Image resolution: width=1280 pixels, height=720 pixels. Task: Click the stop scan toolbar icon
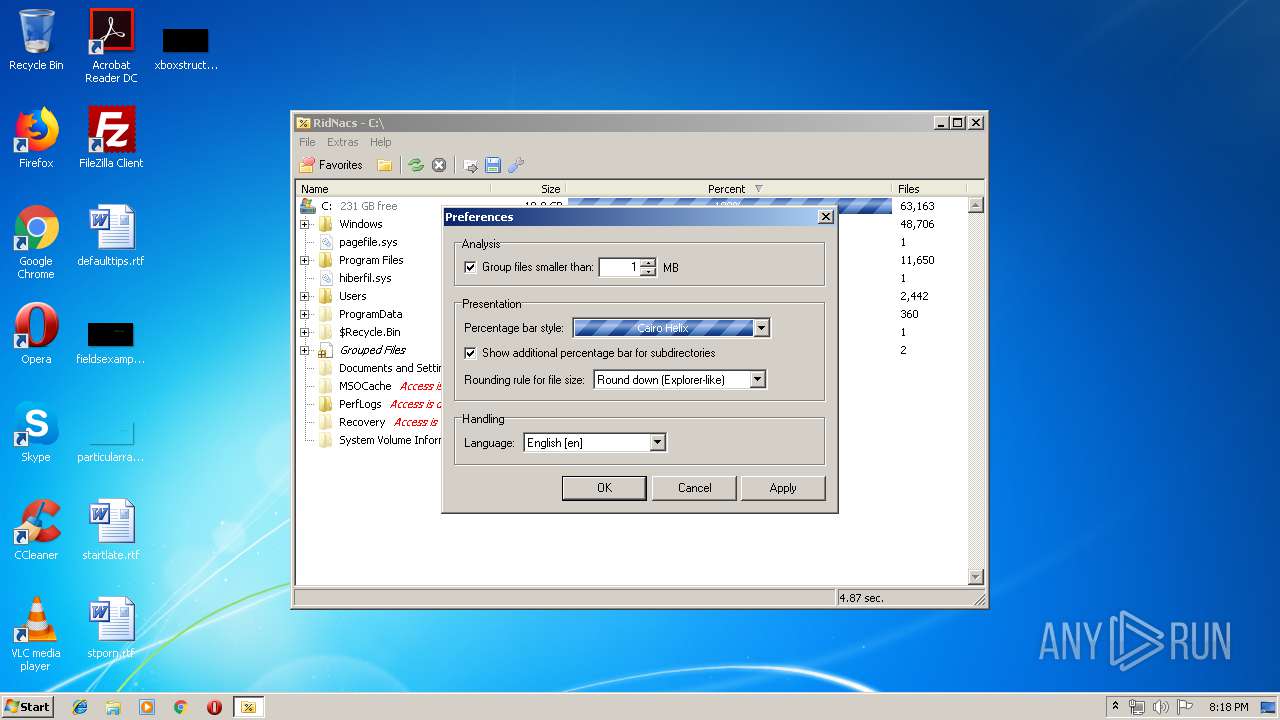pos(439,165)
